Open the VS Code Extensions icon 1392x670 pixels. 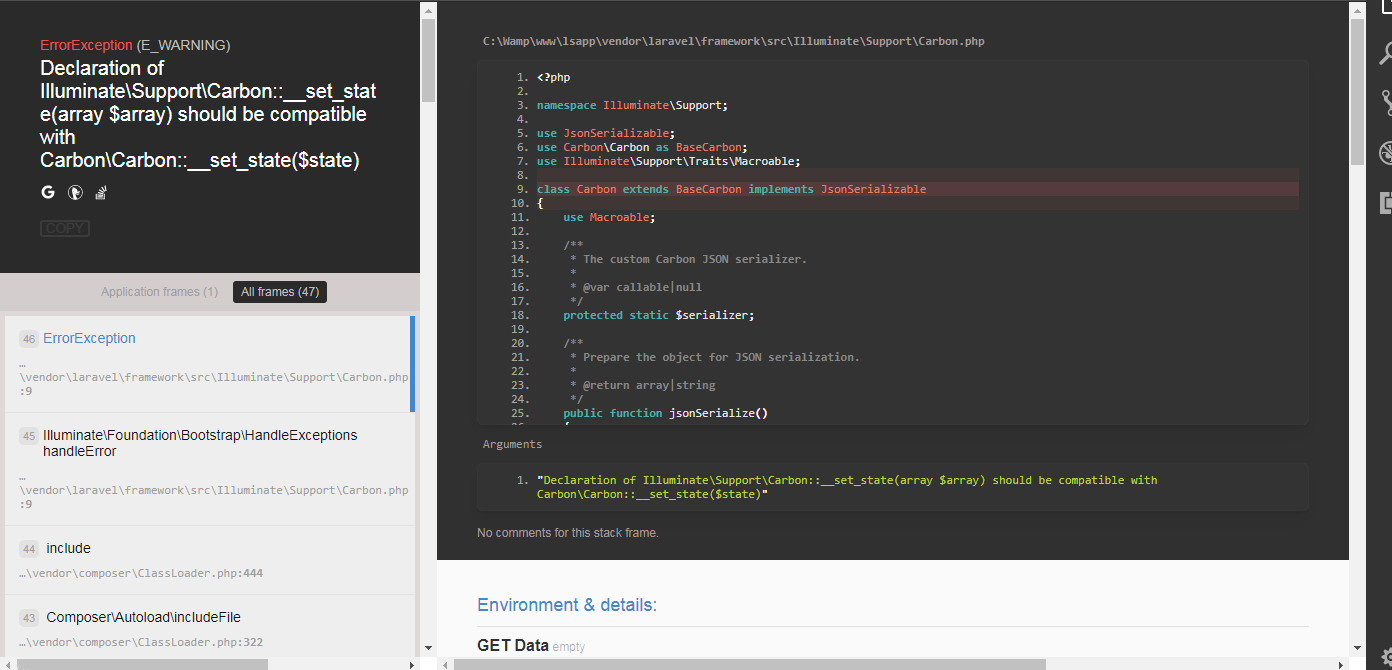coord(1385,202)
